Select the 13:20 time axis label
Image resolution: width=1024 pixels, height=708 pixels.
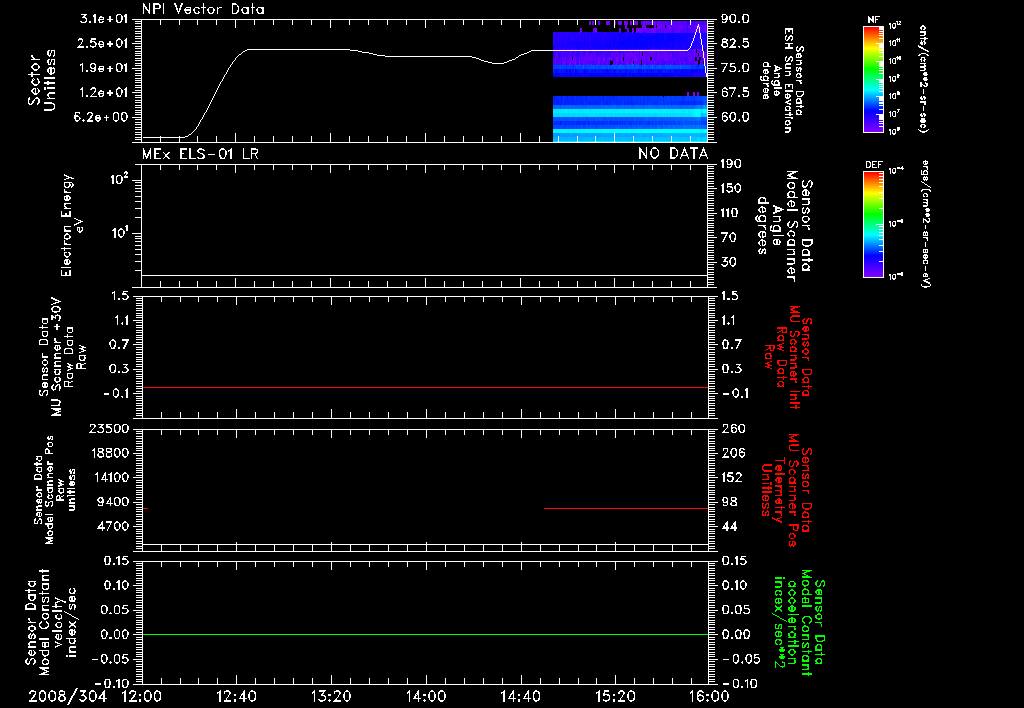[331, 696]
